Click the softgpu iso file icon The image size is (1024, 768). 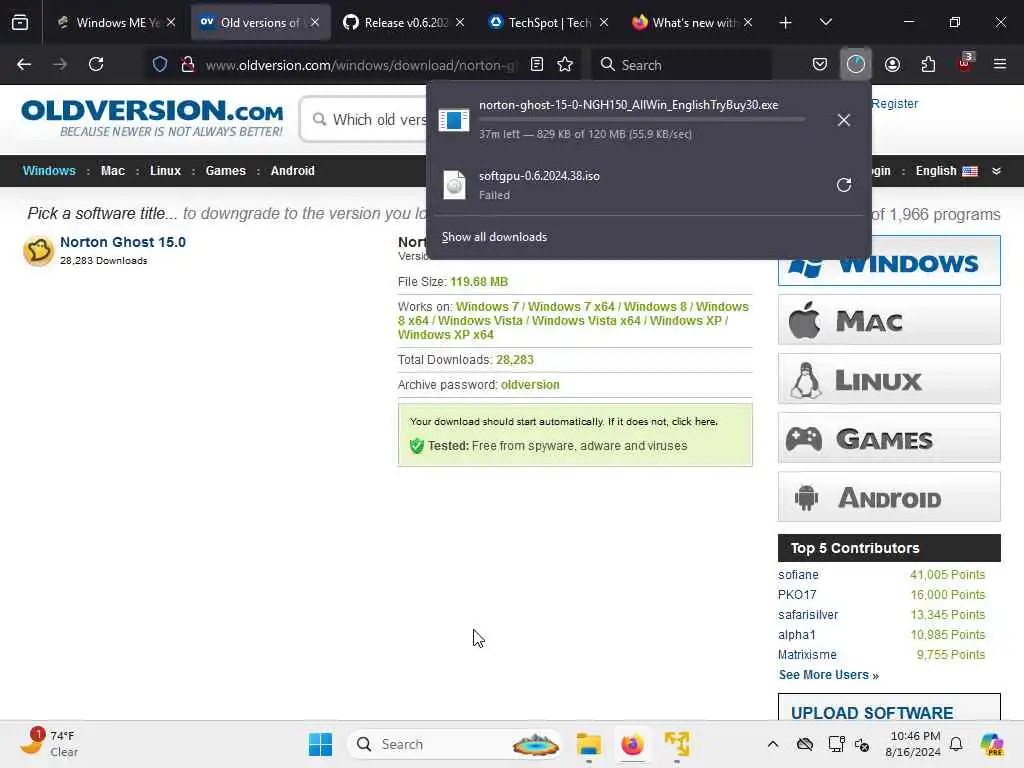(x=454, y=185)
